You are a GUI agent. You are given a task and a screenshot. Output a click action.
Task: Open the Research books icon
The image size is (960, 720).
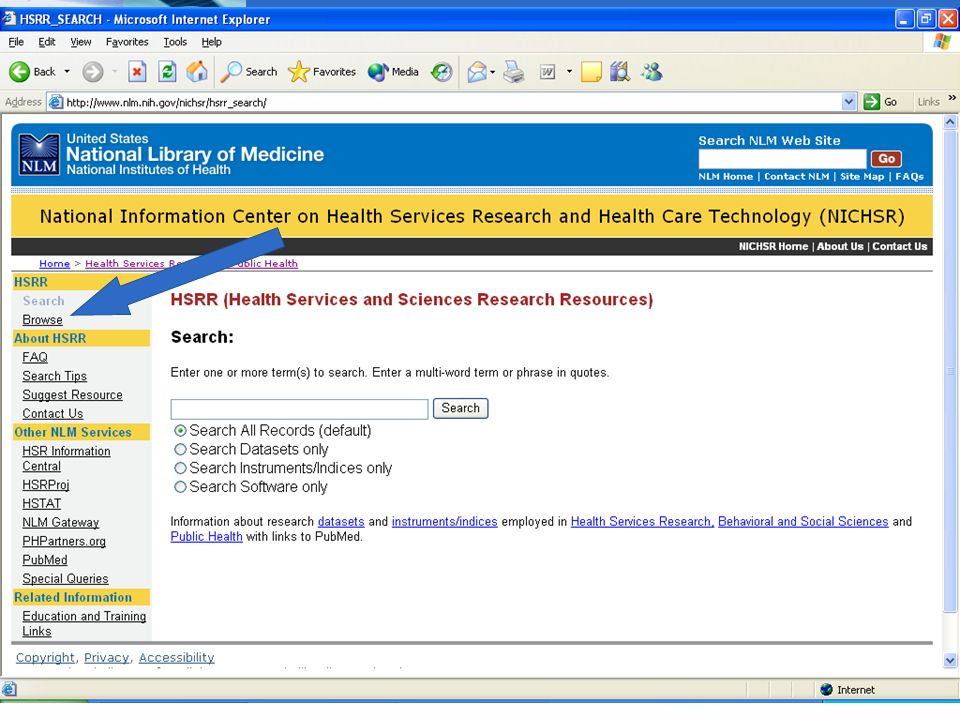pos(620,72)
